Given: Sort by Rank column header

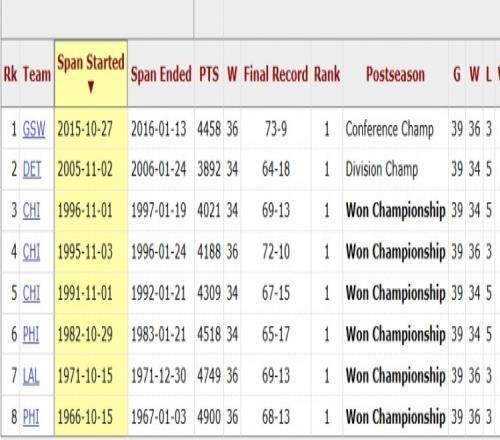Looking at the screenshot, I should [x=327, y=74].
